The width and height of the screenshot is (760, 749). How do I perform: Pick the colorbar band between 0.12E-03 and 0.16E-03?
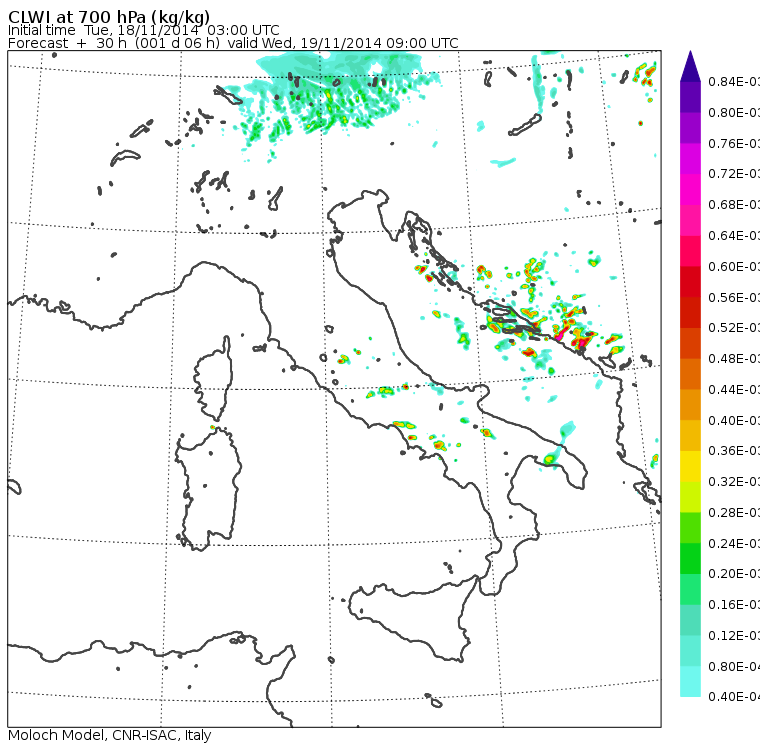(x=690, y=621)
